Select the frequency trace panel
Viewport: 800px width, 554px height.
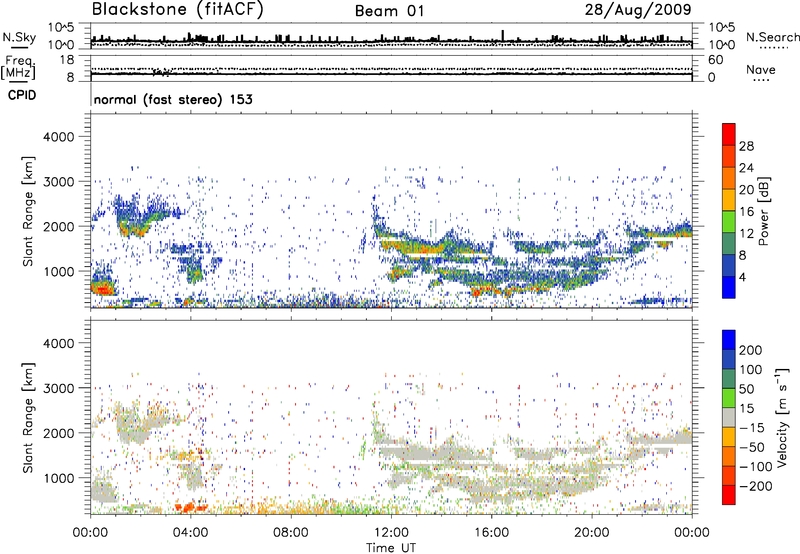coord(391,68)
